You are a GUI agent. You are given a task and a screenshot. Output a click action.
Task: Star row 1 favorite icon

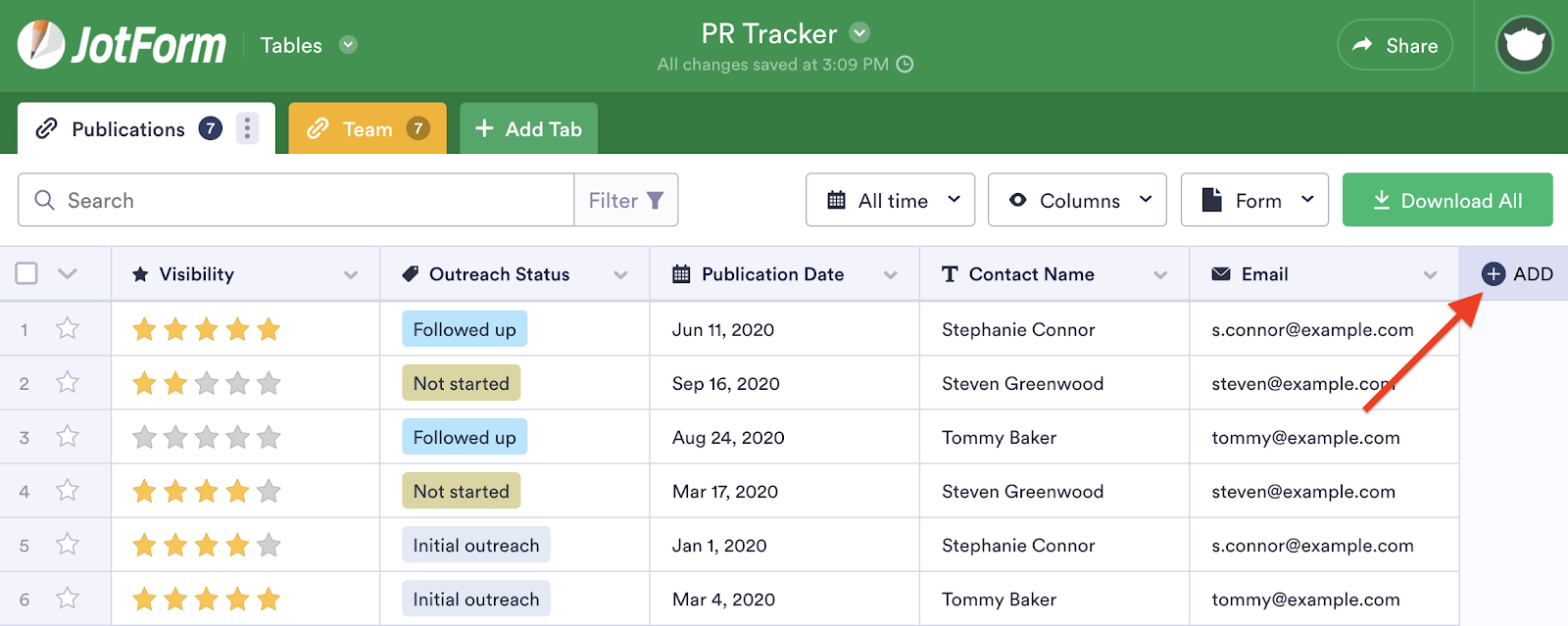point(68,329)
